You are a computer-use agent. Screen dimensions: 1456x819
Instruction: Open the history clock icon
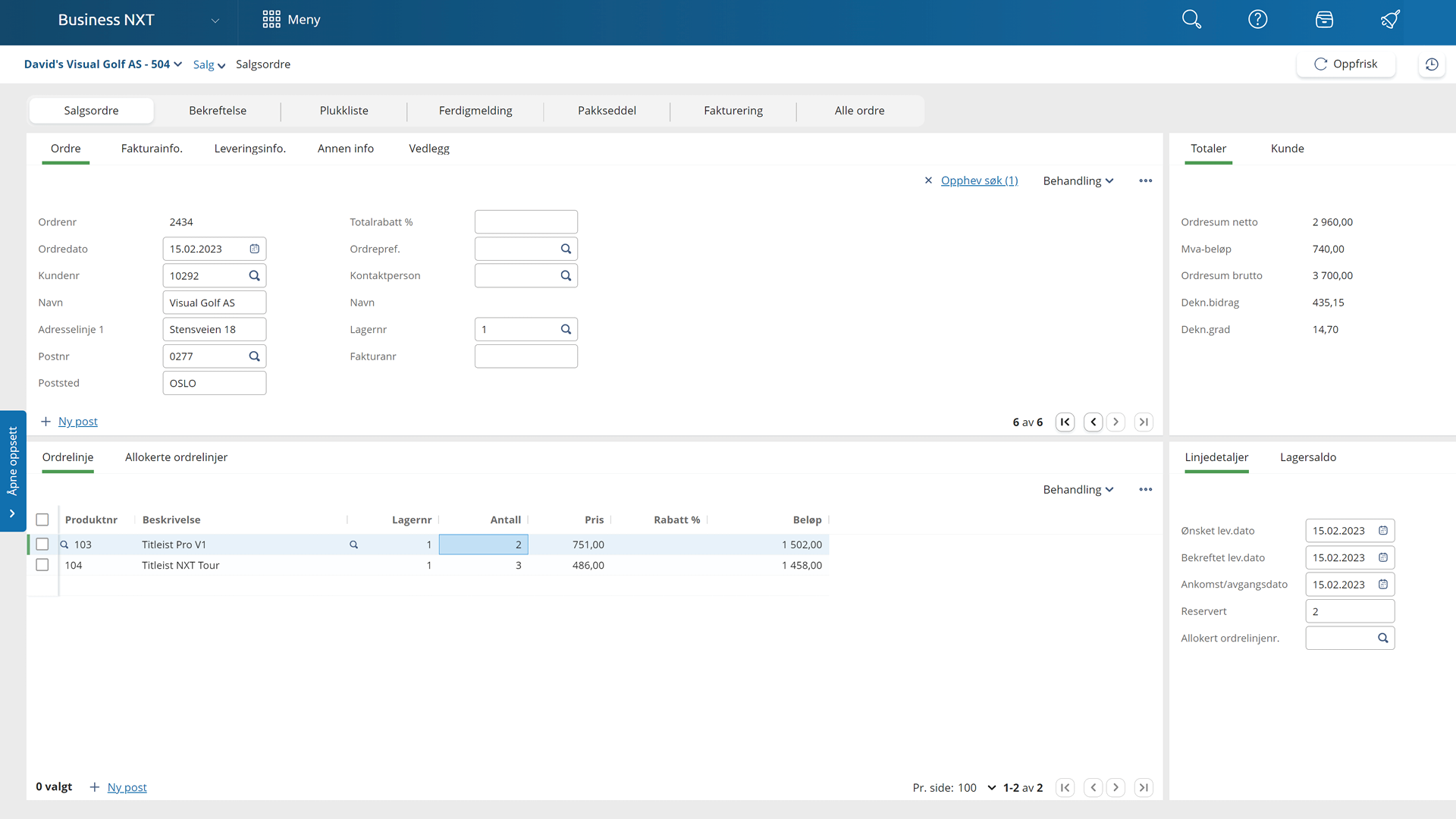pyautogui.click(x=1432, y=64)
